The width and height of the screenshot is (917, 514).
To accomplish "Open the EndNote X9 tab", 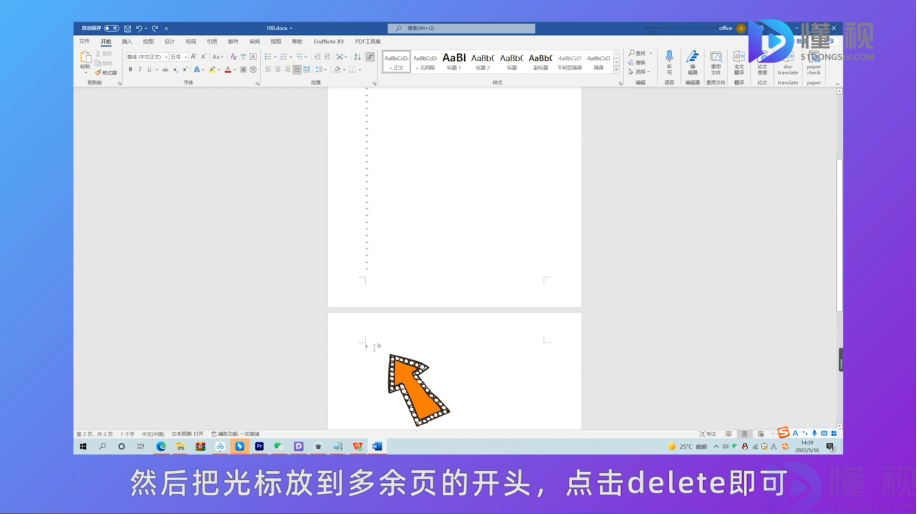I will [x=329, y=42].
